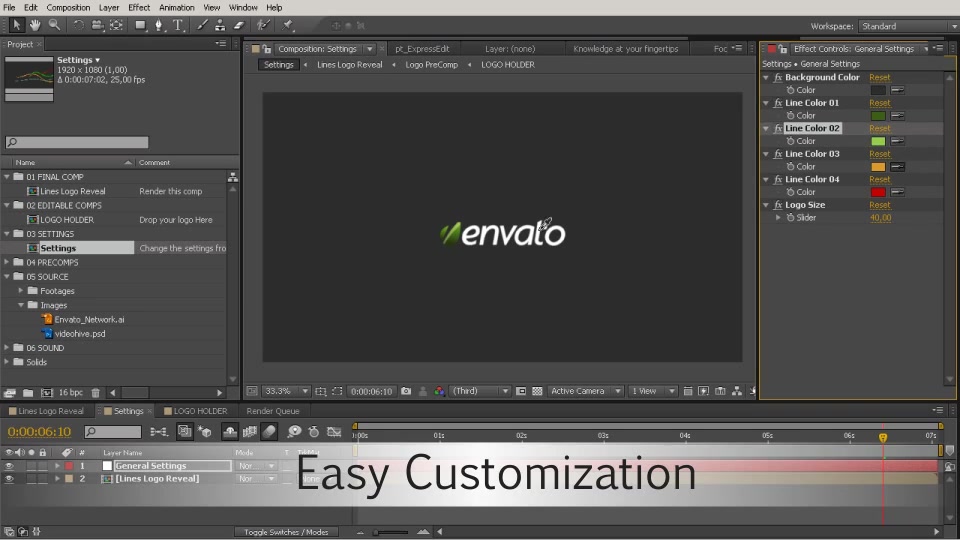Delete selected project item with trash icon
Viewport: 960px width, 540px height.
[96, 392]
